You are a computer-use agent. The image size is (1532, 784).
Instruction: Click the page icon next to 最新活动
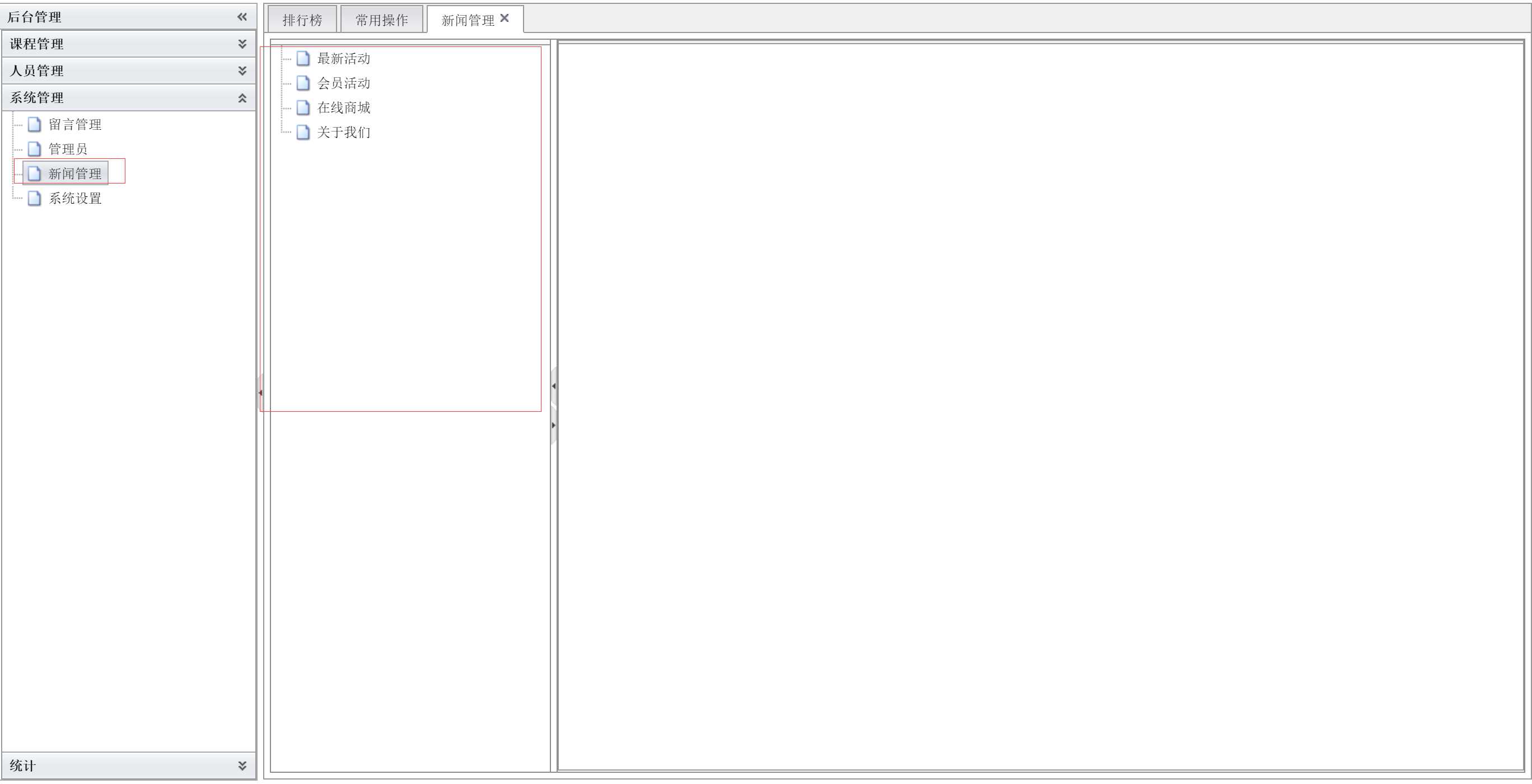click(x=303, y=58)
